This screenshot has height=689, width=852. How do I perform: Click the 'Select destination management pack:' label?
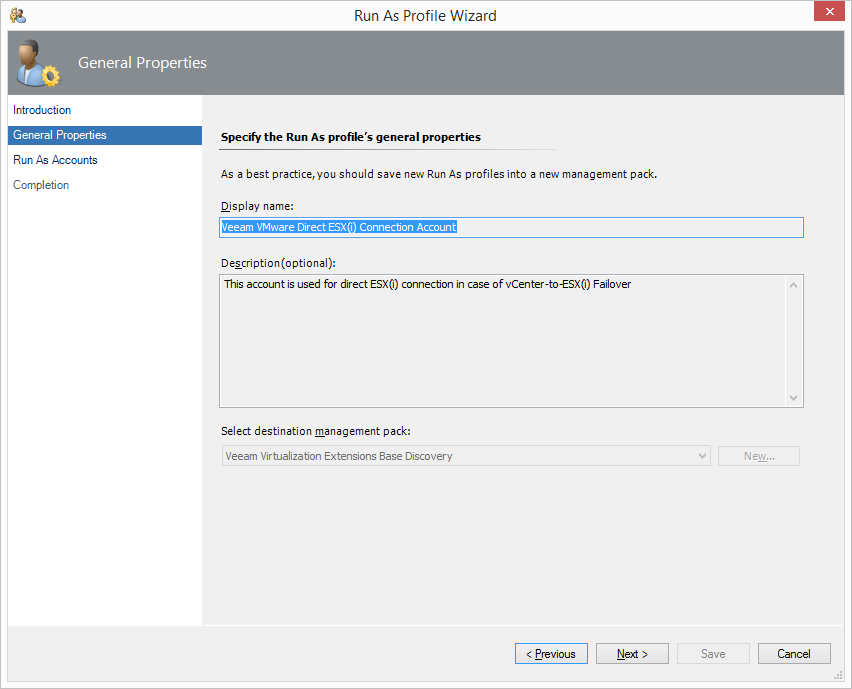coord(316,431)
